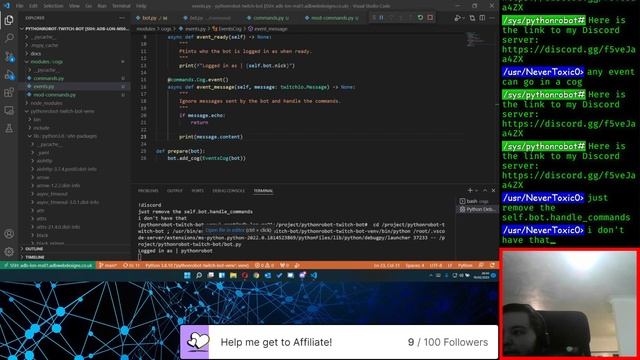
Task: Open the Source Control view
Action: tap(9, 56)
